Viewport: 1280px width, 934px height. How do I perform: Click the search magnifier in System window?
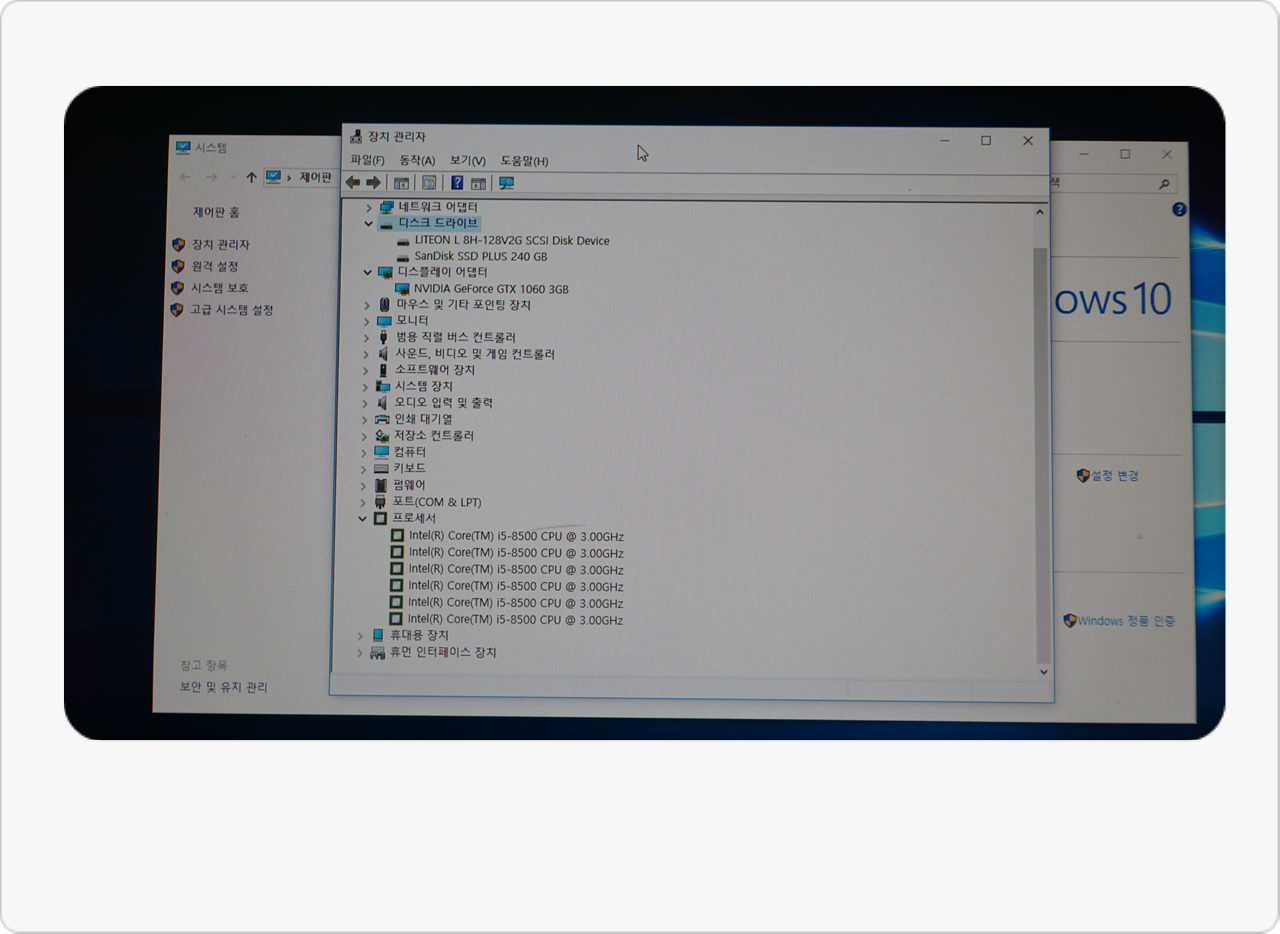tap(1163, 184)
